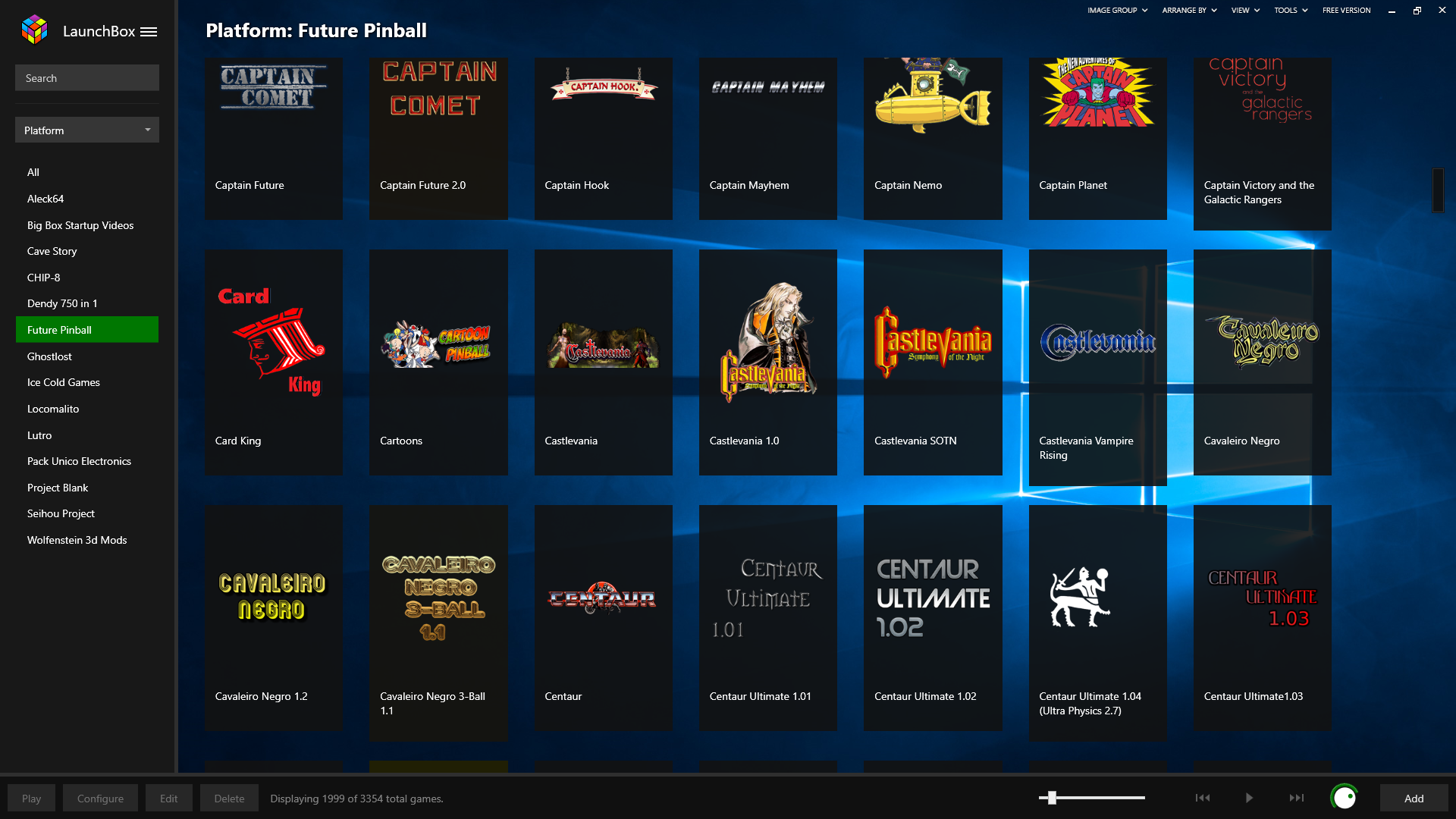Click into the Search field
The height and width of the screenshot is (819, 1456).
pos(87,78)
